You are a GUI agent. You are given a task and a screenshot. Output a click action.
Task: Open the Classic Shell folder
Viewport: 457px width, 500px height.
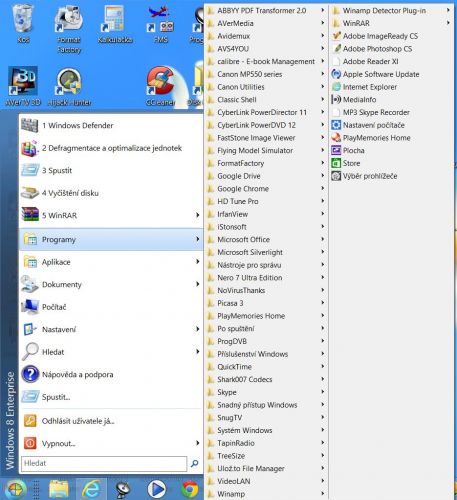(x=266, y=100)
